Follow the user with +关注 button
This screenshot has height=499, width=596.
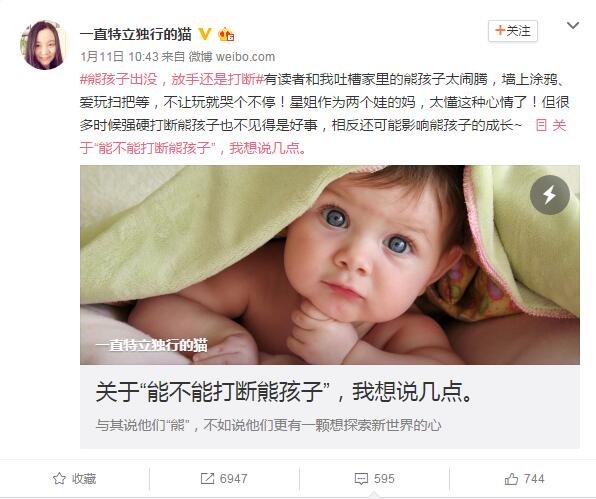coord(512,31)
